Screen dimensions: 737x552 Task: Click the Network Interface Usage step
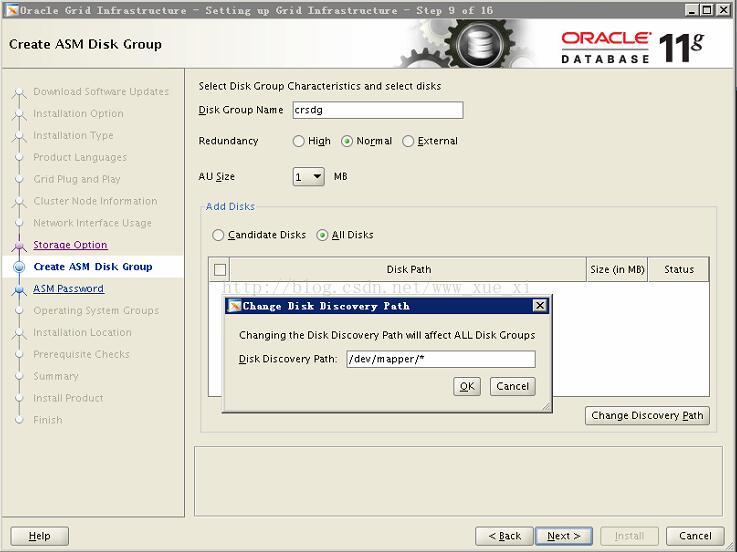click(x=92, y=223)
